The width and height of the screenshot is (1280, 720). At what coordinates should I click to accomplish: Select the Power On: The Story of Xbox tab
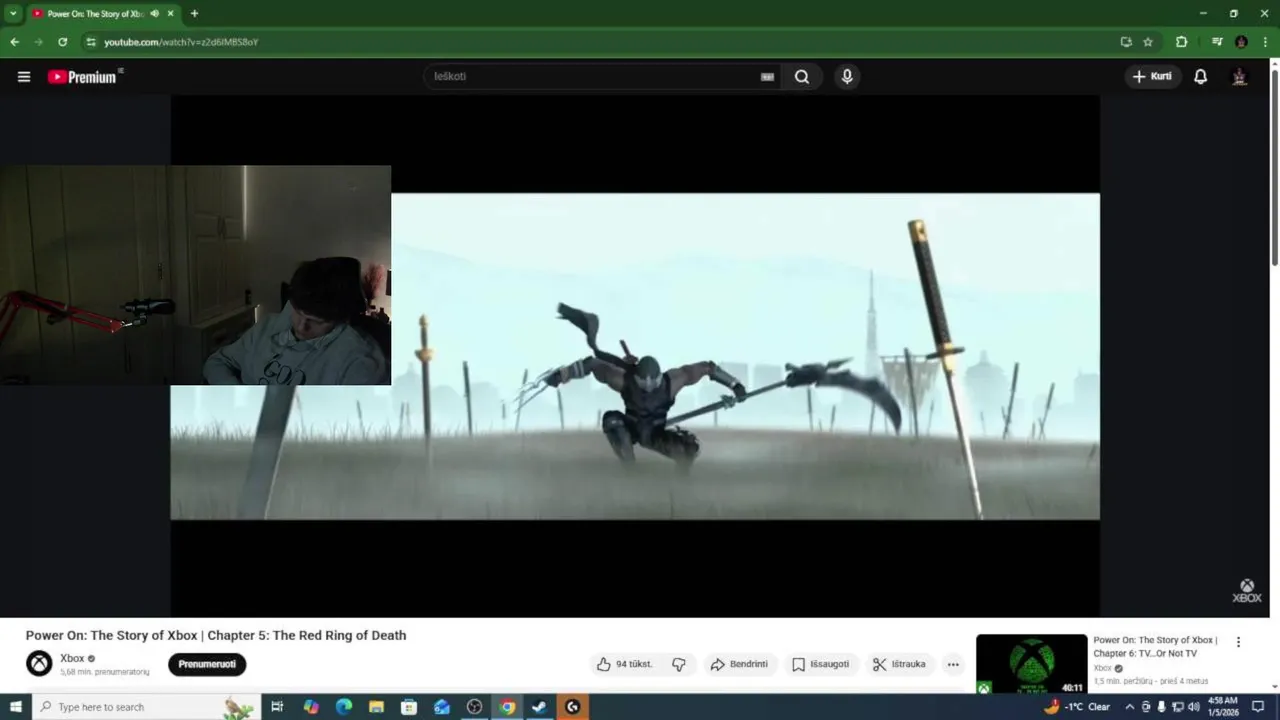point(96,14)
